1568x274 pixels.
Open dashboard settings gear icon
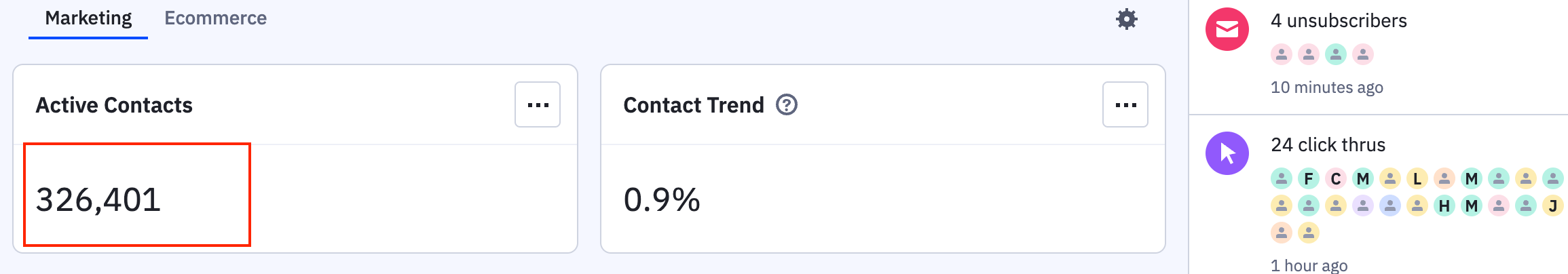[1126, 19]
